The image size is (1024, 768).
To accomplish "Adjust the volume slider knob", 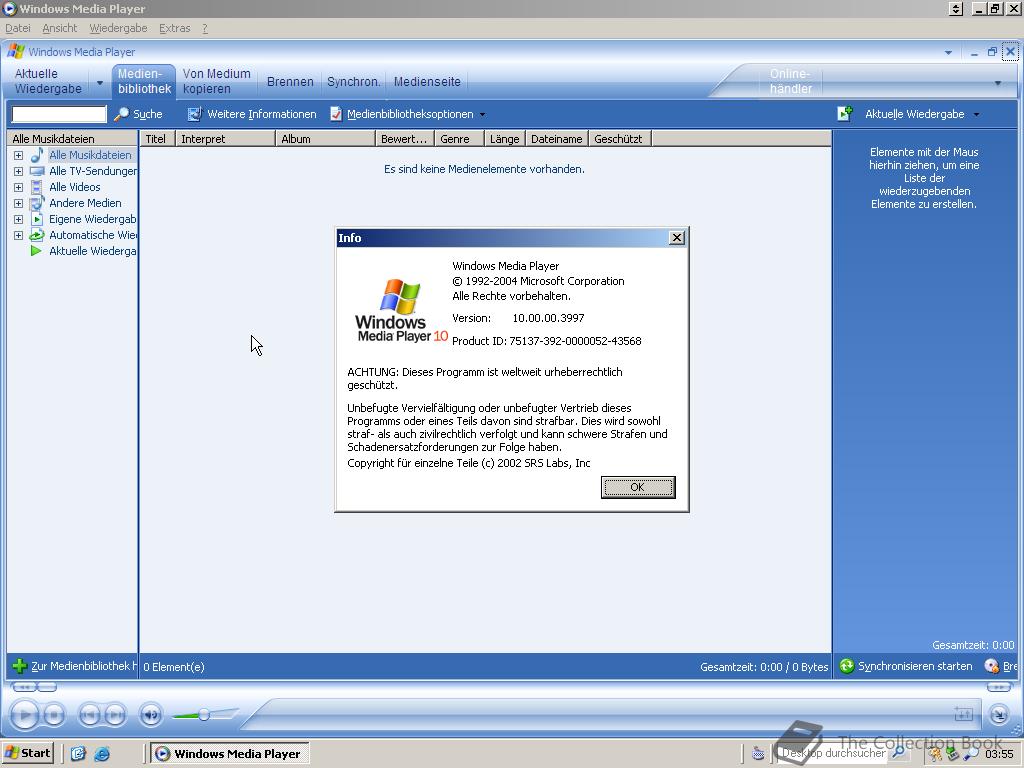I will (x=204, y=714).
